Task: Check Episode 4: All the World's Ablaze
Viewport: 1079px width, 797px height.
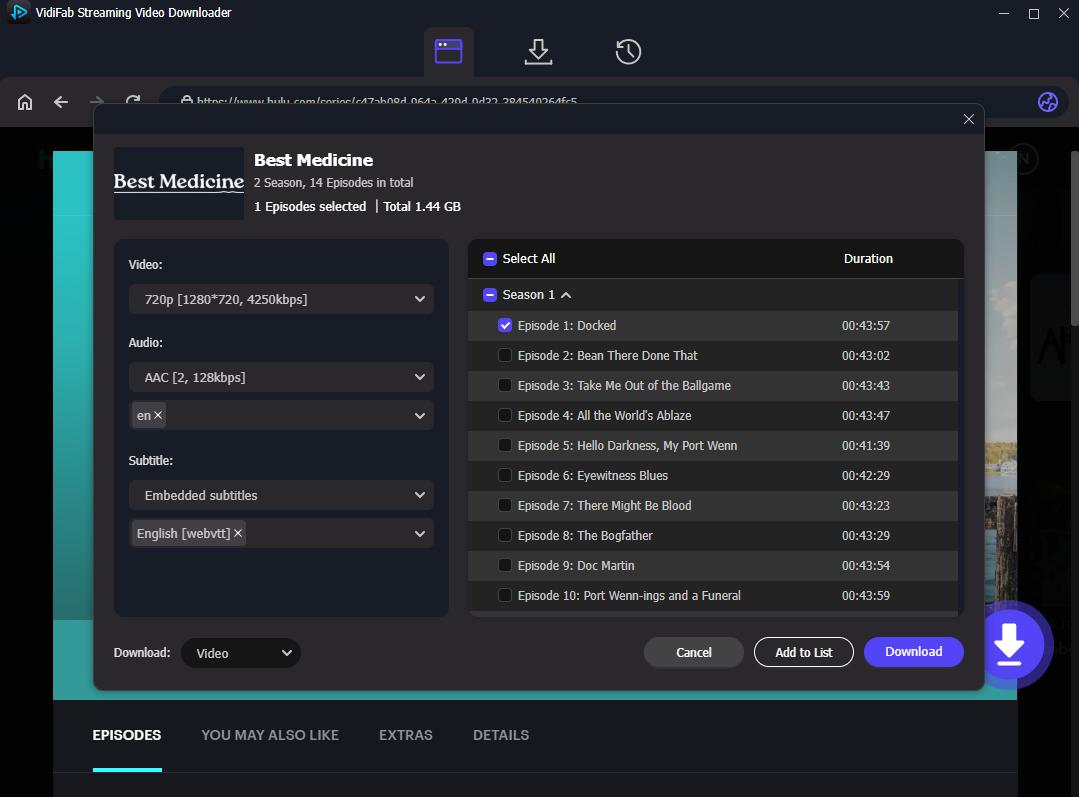Action: (504, 415)
